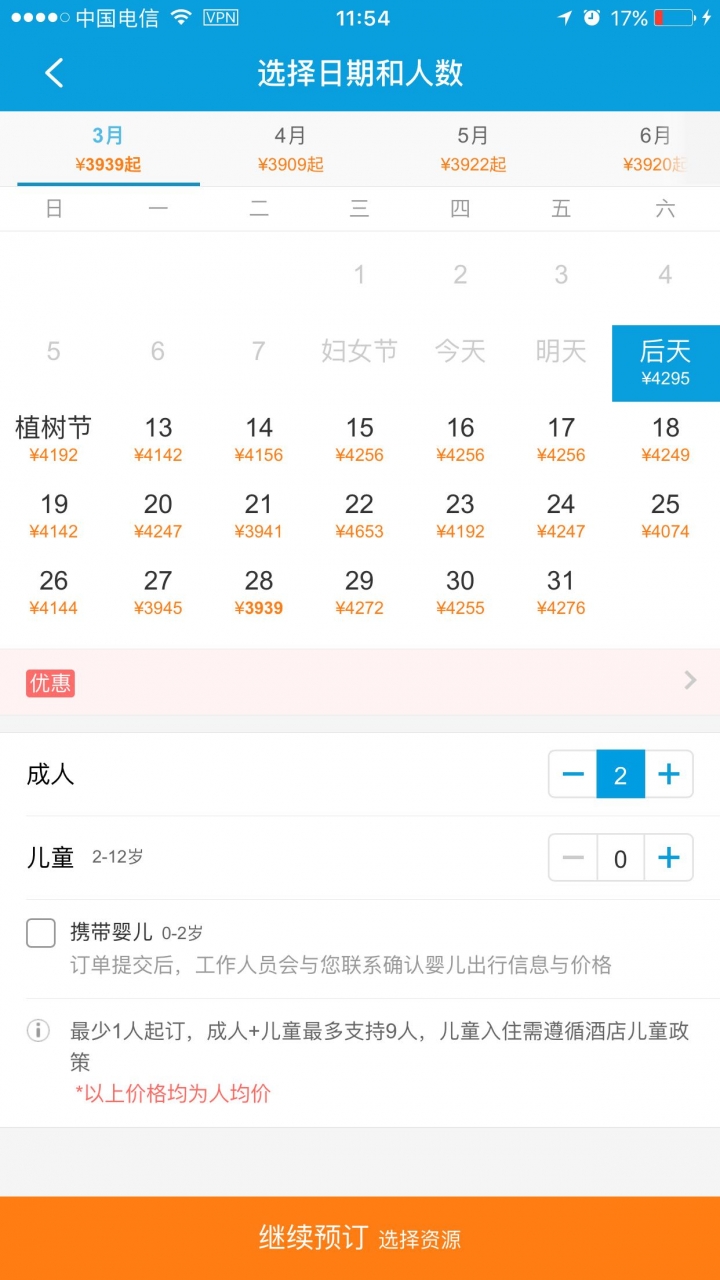The image size is (720, 1280).
Task: Pick the 植树节 date priced ¥4192
Action: point(54,440)
